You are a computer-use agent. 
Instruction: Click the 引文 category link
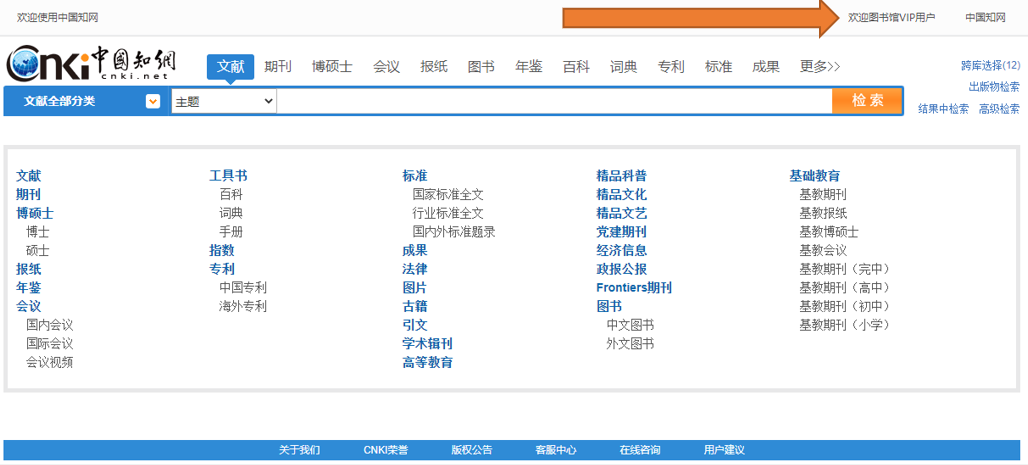414,325
